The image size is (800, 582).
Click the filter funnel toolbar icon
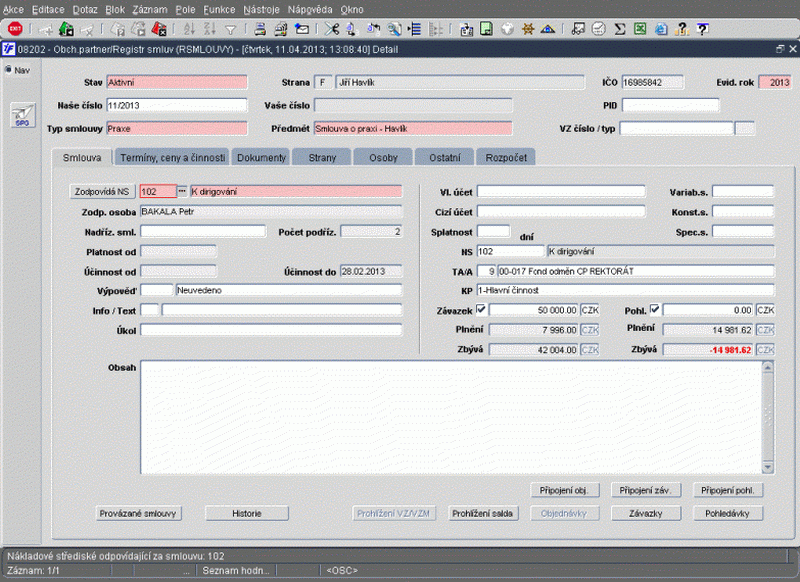coord(231,29)
